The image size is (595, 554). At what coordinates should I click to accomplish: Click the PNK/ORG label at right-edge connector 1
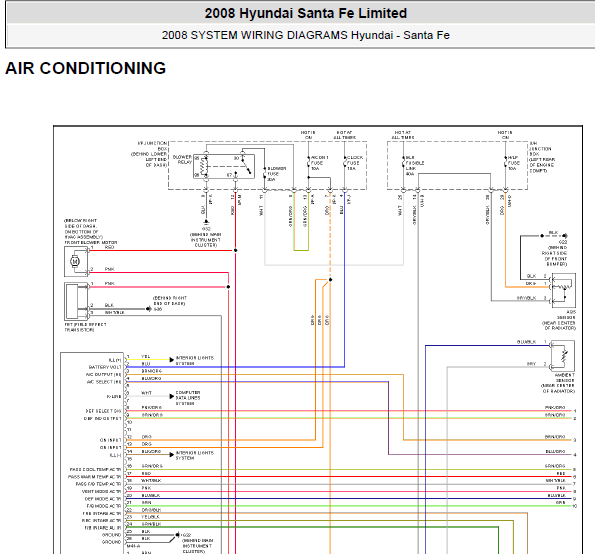click(x=555, y=408)
